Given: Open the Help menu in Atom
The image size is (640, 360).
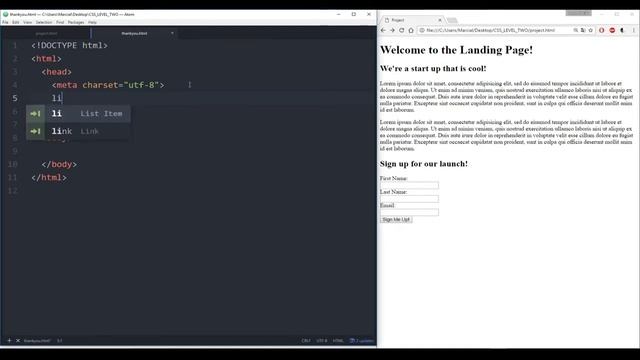Looking at the screenshot, I should (92, 22).
